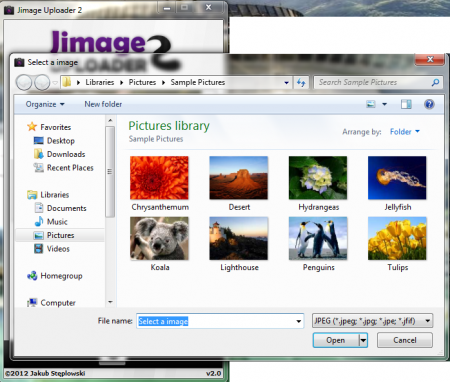Open the JPEG file type dropdown
This screenshot has width=450, height=382.
pos(372,321)
